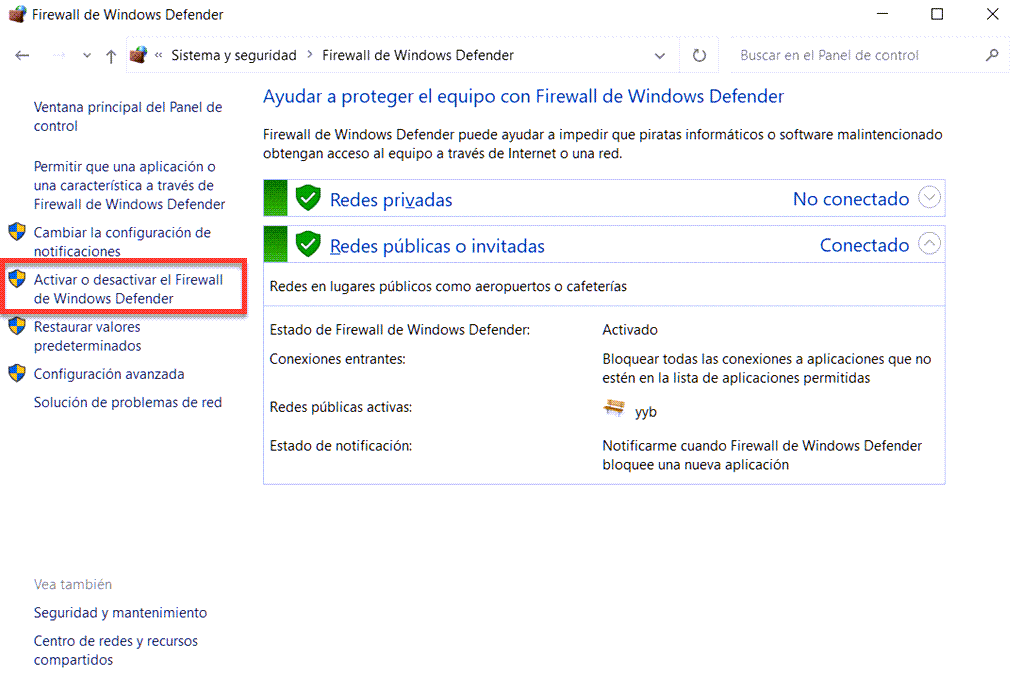Click the Activado firewall state value
The image size is (1022, 692).
630,330
